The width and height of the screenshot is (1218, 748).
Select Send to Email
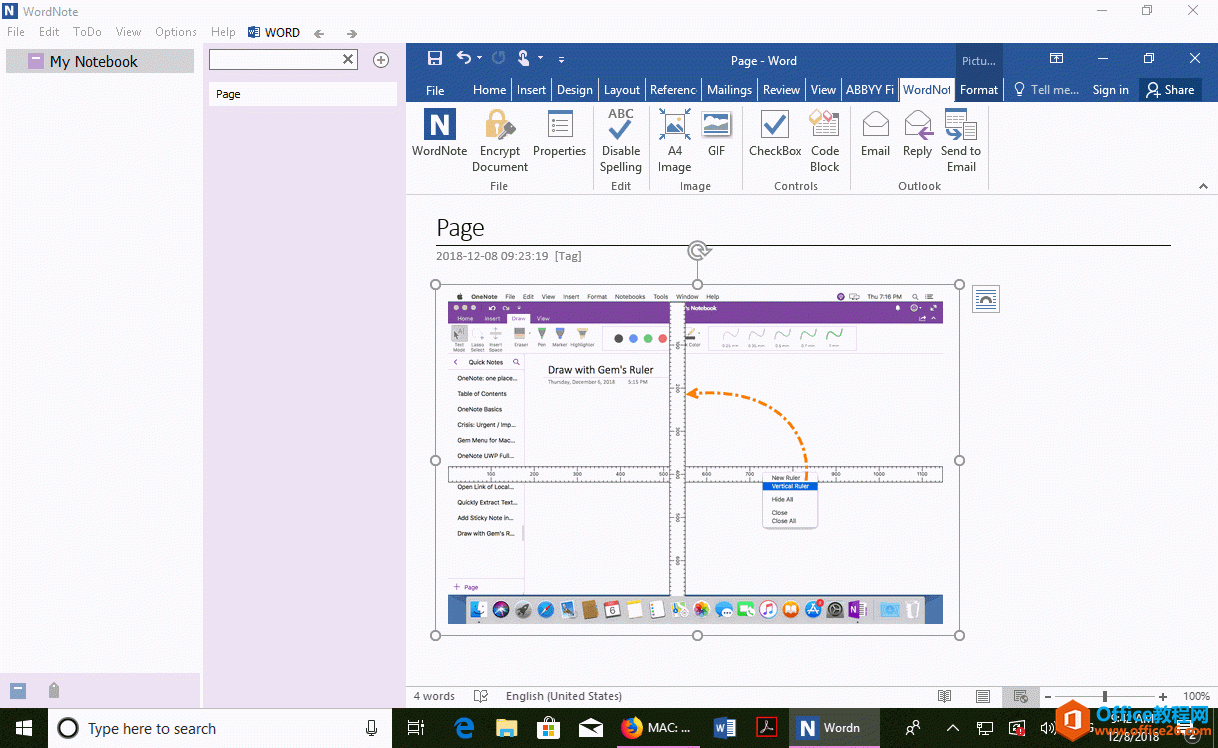click(x=960, y=140)
